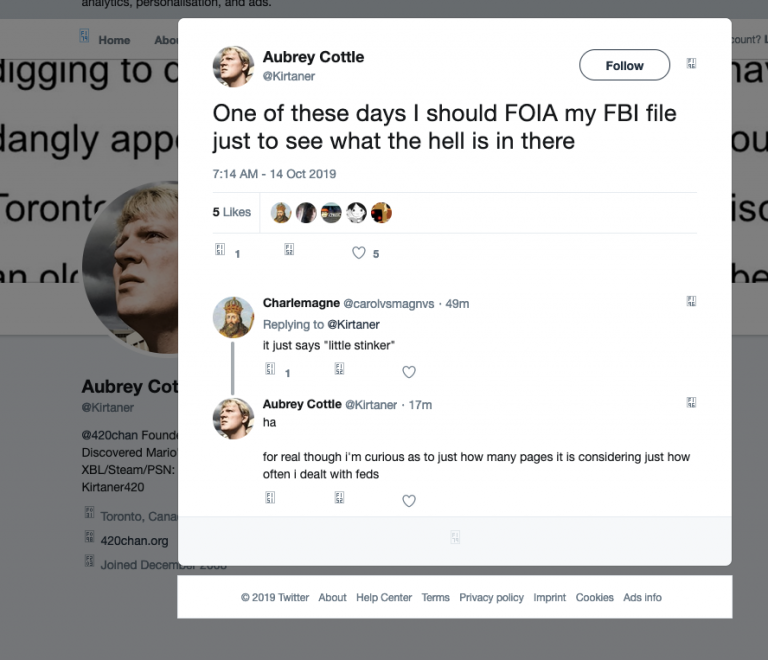Screen dimensions: 768x660
Task: Reply to Aubrey's comment about feds
Action: click(x=270, y=499)
